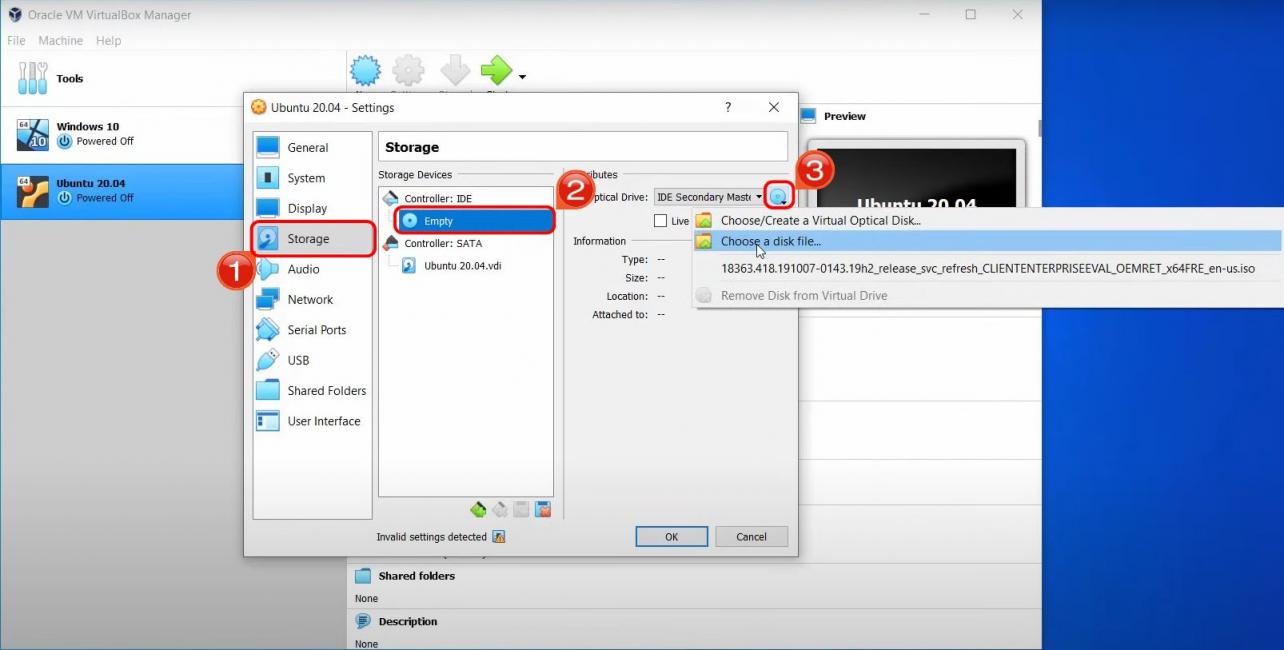Screen dimensions: 1284x650
Task: Dismiss the dialog with Cancel
Action: (x=751, y=536)
